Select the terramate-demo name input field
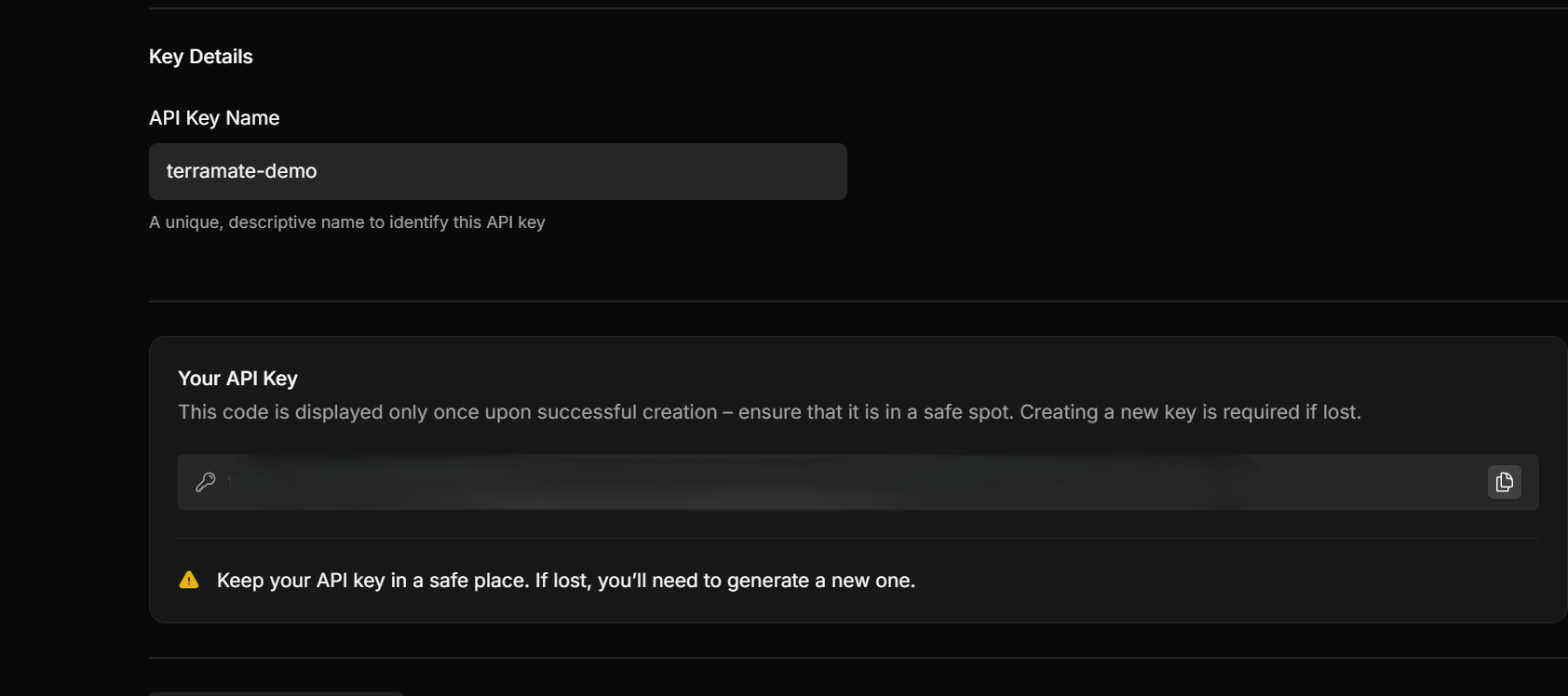The image size is (1568, 696). coord(497,171)
